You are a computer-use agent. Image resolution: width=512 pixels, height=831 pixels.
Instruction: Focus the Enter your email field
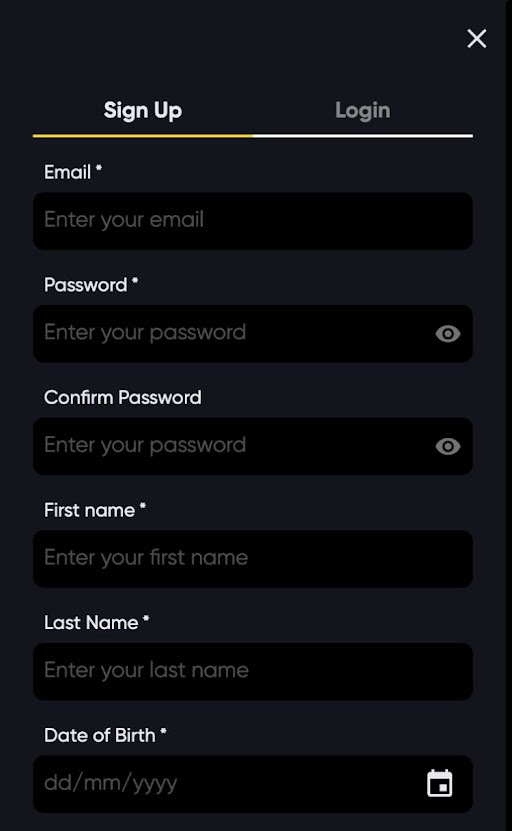pos(253,221)
